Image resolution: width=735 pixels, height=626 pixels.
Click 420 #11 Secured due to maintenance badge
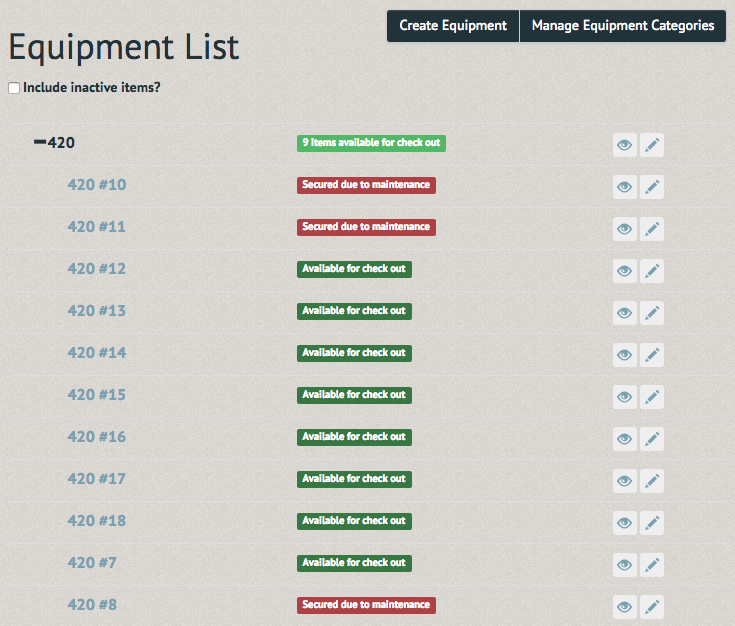pyautogui.click(x=366, y=227)
